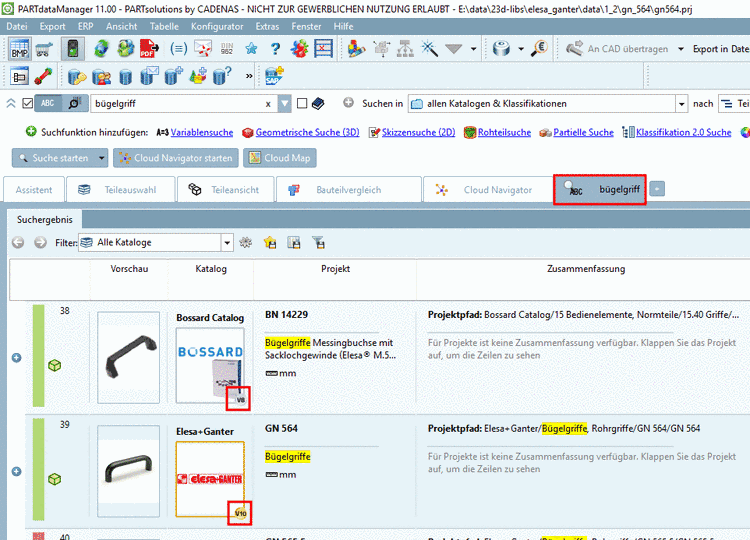Viewport: 750px width, 540px height.
Task: Click the shopping cart toolbar icon
Action: click(x=44, y=49)
